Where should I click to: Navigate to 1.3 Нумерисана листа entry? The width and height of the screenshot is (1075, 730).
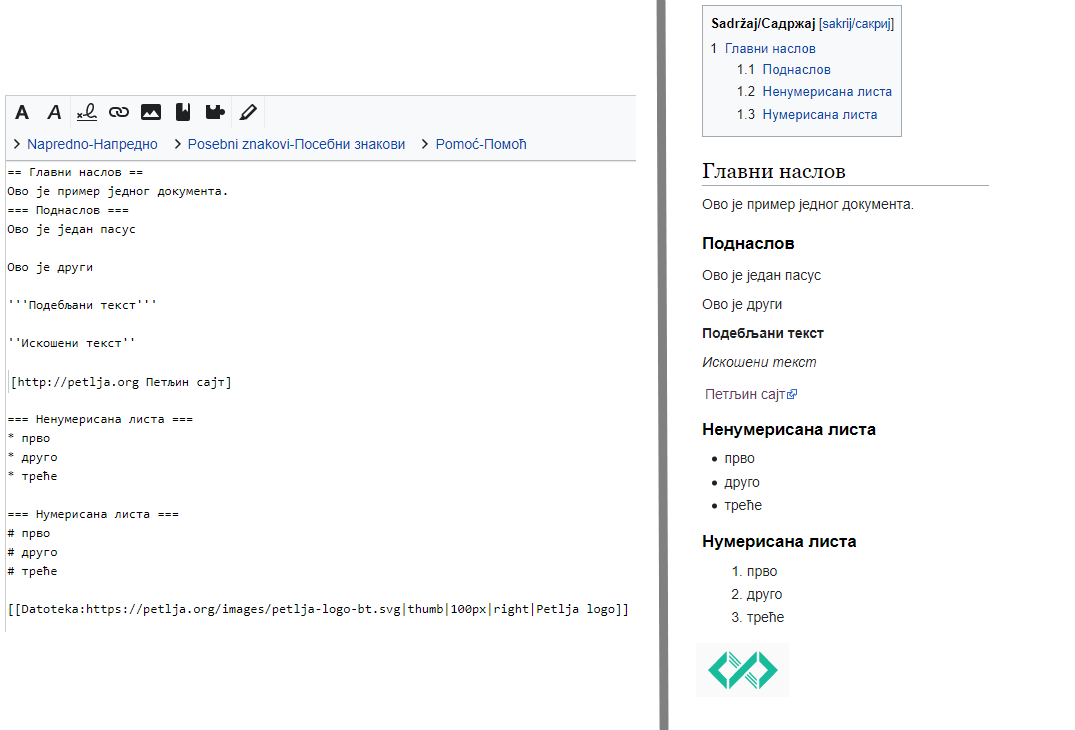(819, 114)
